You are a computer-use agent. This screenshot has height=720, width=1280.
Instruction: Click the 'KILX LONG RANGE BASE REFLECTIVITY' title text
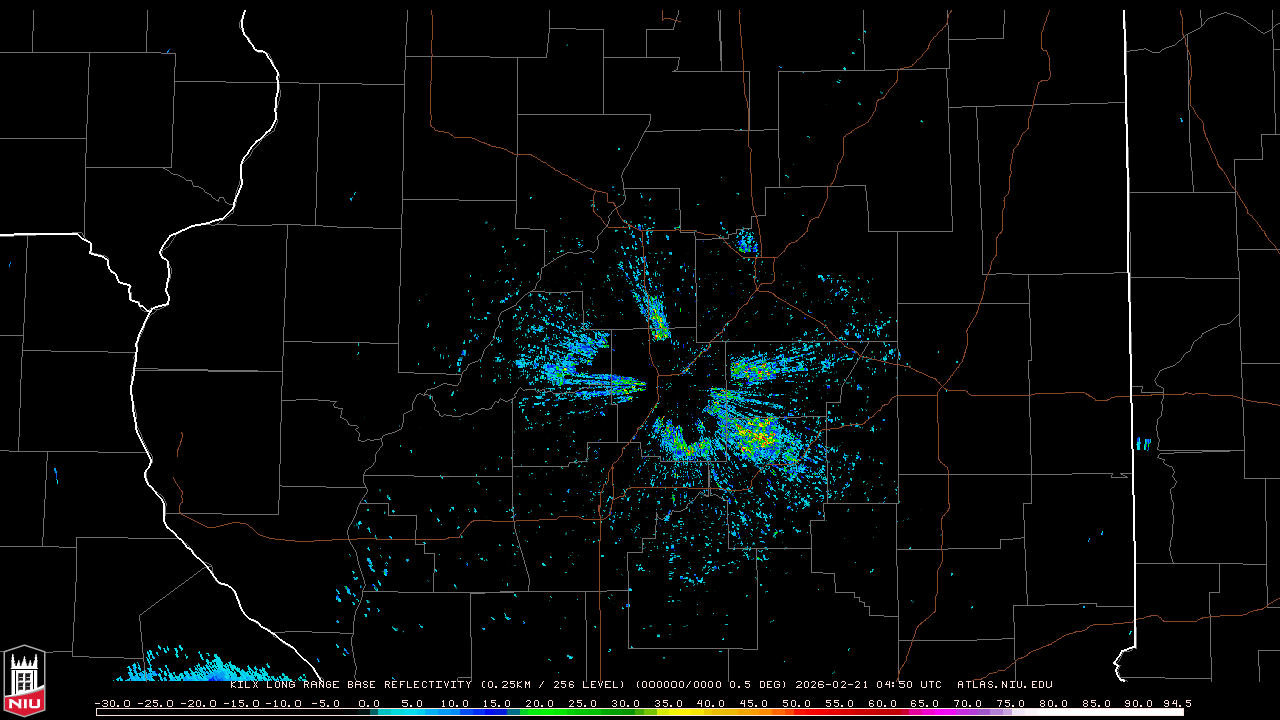(x=351, y=685)
